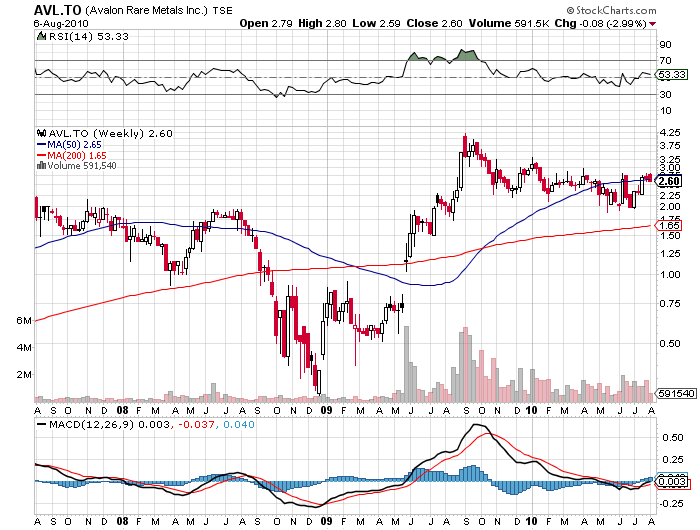Click the red -0.037 MACD signal value

[x=196, y=425]
